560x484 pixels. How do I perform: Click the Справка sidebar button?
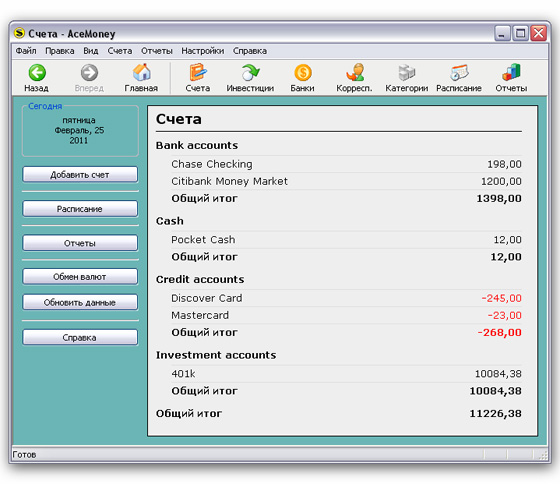[80, 337]
